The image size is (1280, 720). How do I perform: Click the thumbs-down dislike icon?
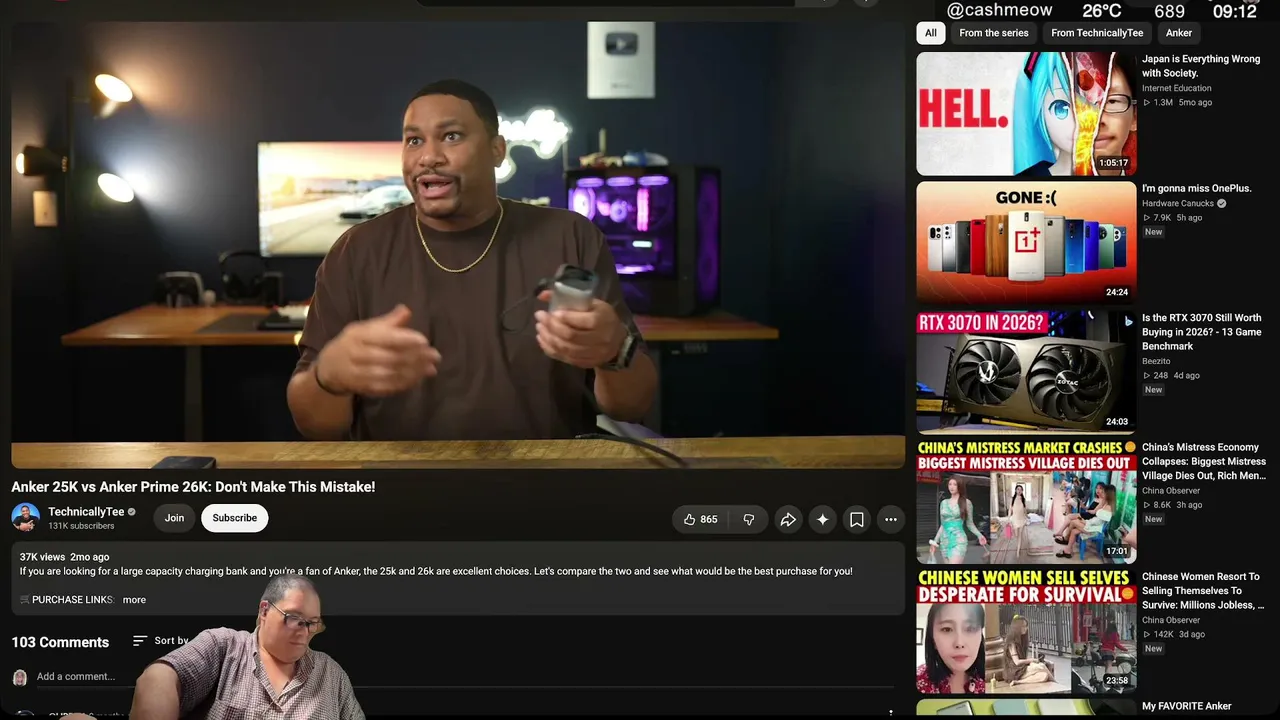[x=748, y=519]
